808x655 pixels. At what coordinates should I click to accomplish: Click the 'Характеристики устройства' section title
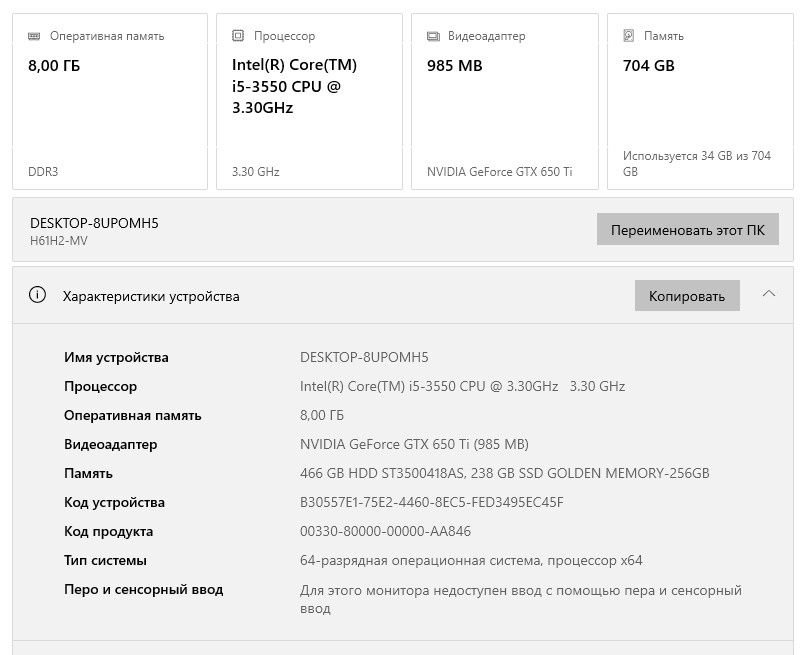click(x=151, y=296)
